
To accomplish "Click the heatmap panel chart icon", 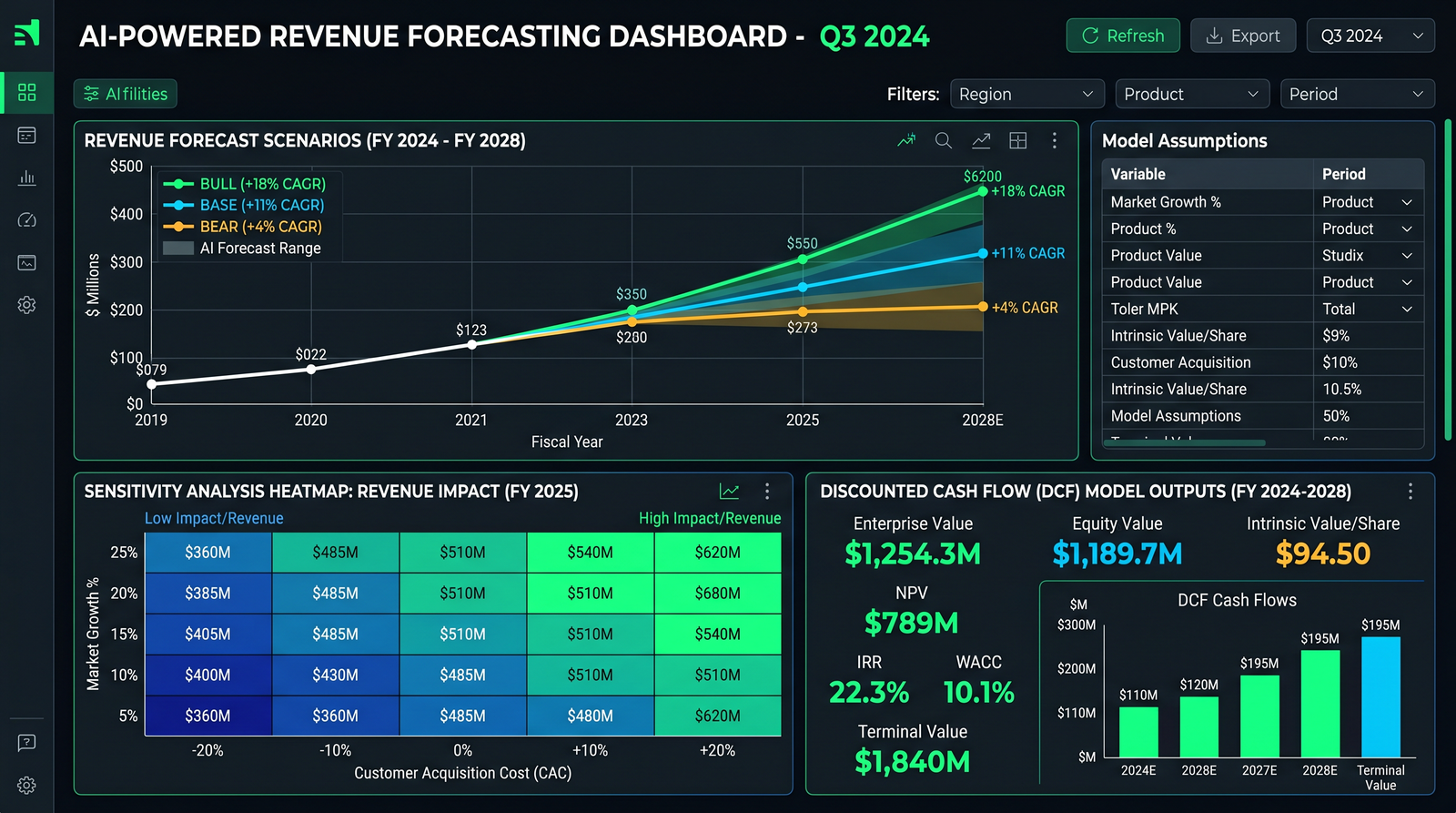I will coord(729,492).
